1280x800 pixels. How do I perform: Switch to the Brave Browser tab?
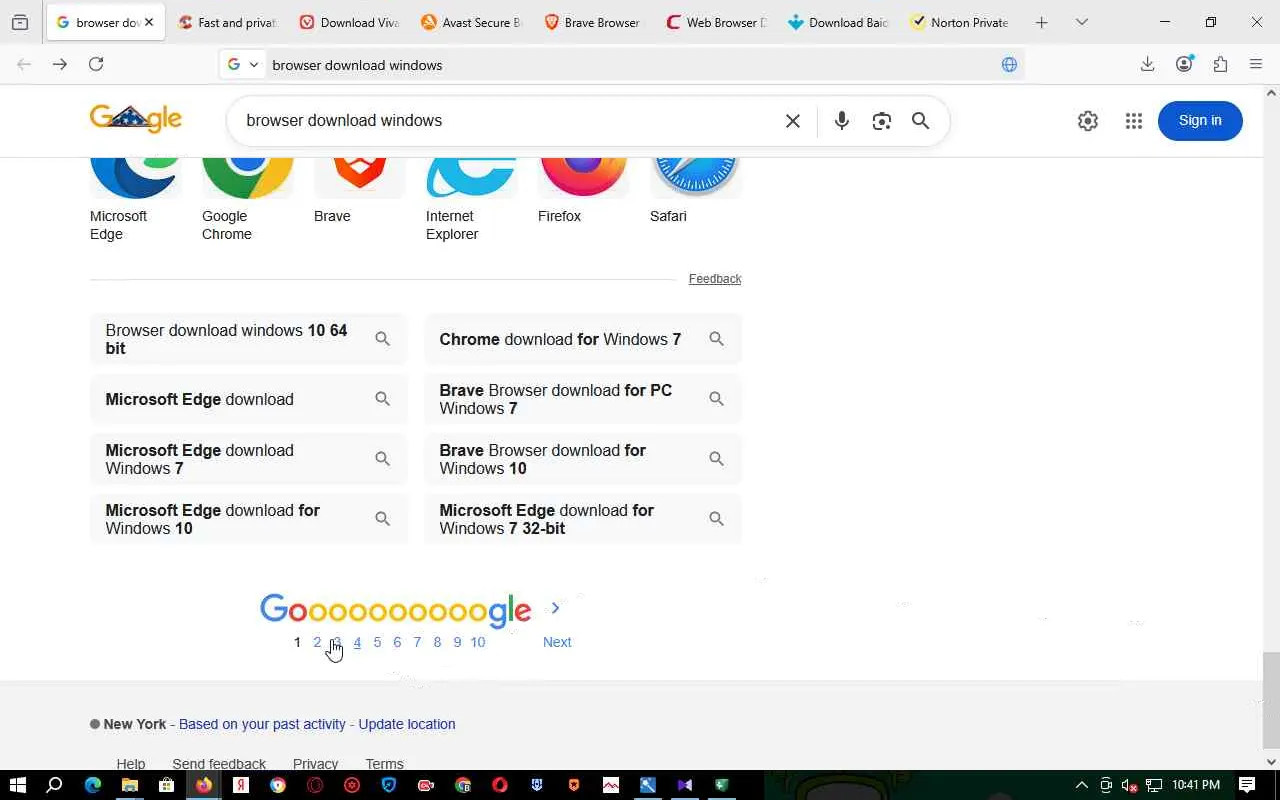[x=593, y=22]
